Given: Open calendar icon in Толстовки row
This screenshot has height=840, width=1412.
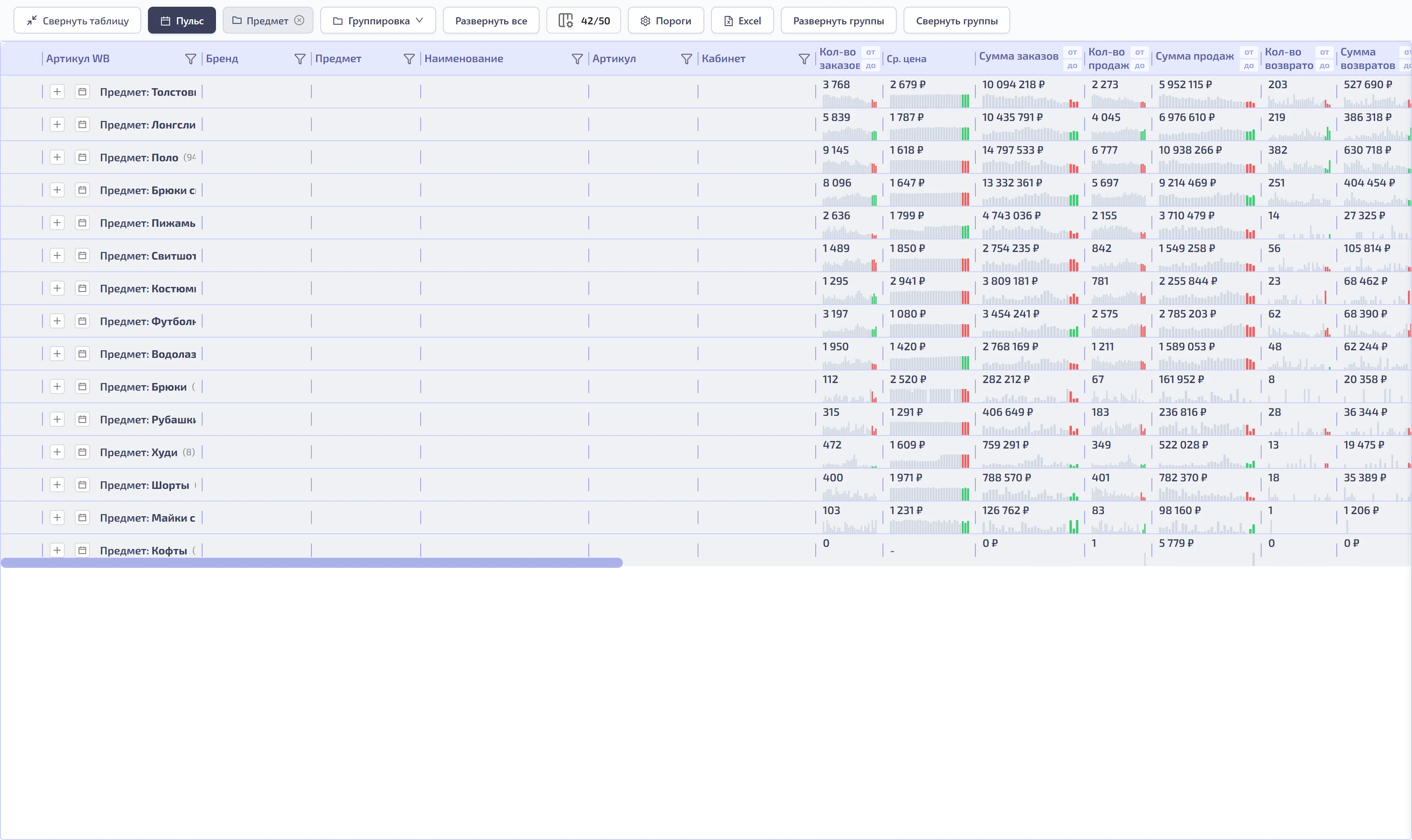Looking at the screenshot, I should [82, 92].
